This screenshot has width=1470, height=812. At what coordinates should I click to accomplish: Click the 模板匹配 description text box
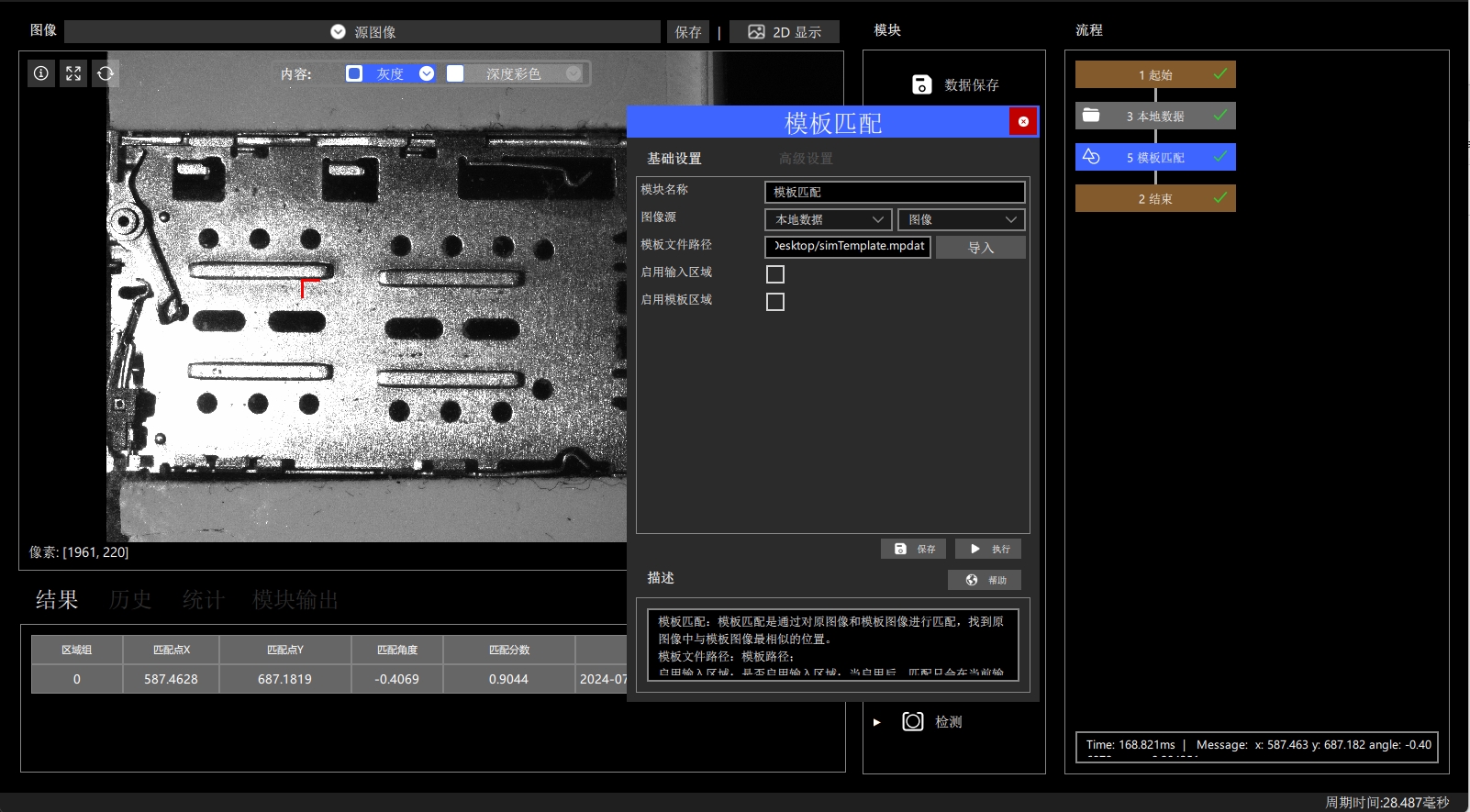[832, 645]
